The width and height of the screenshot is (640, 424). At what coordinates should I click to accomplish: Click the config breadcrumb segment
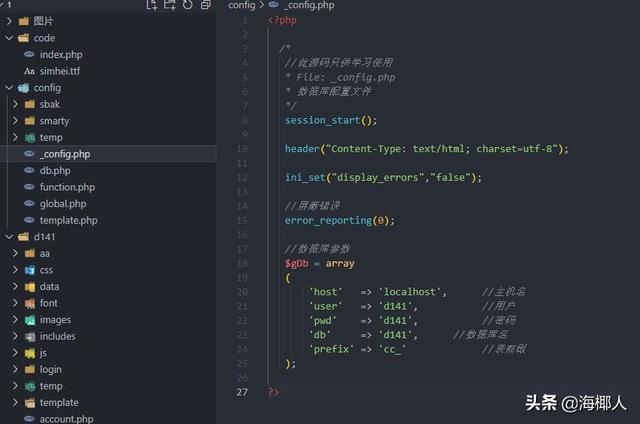242,5
